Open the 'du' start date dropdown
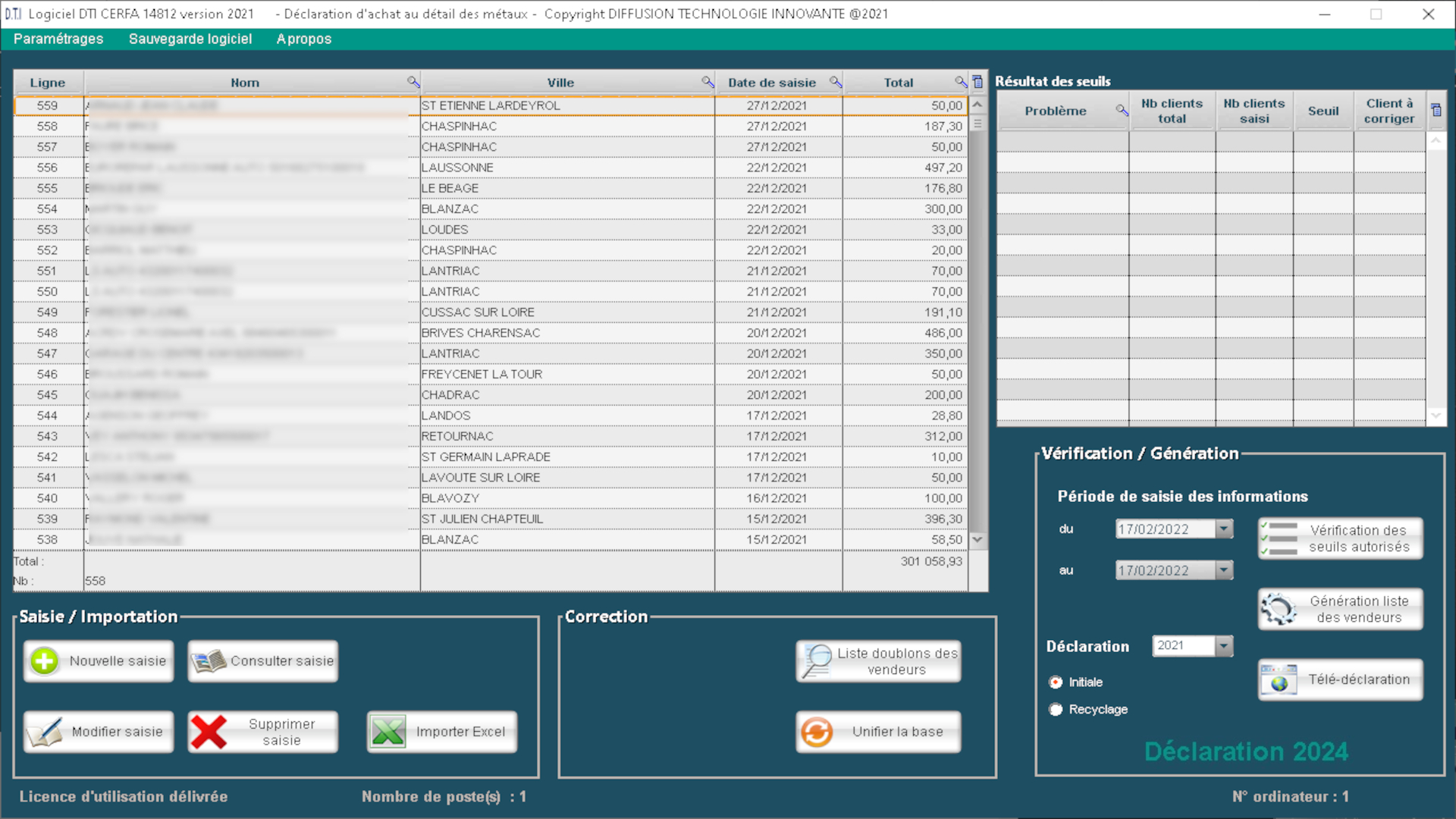Image resolution: width=1456 pixels, height=819 pixels. pos(1223,529)
